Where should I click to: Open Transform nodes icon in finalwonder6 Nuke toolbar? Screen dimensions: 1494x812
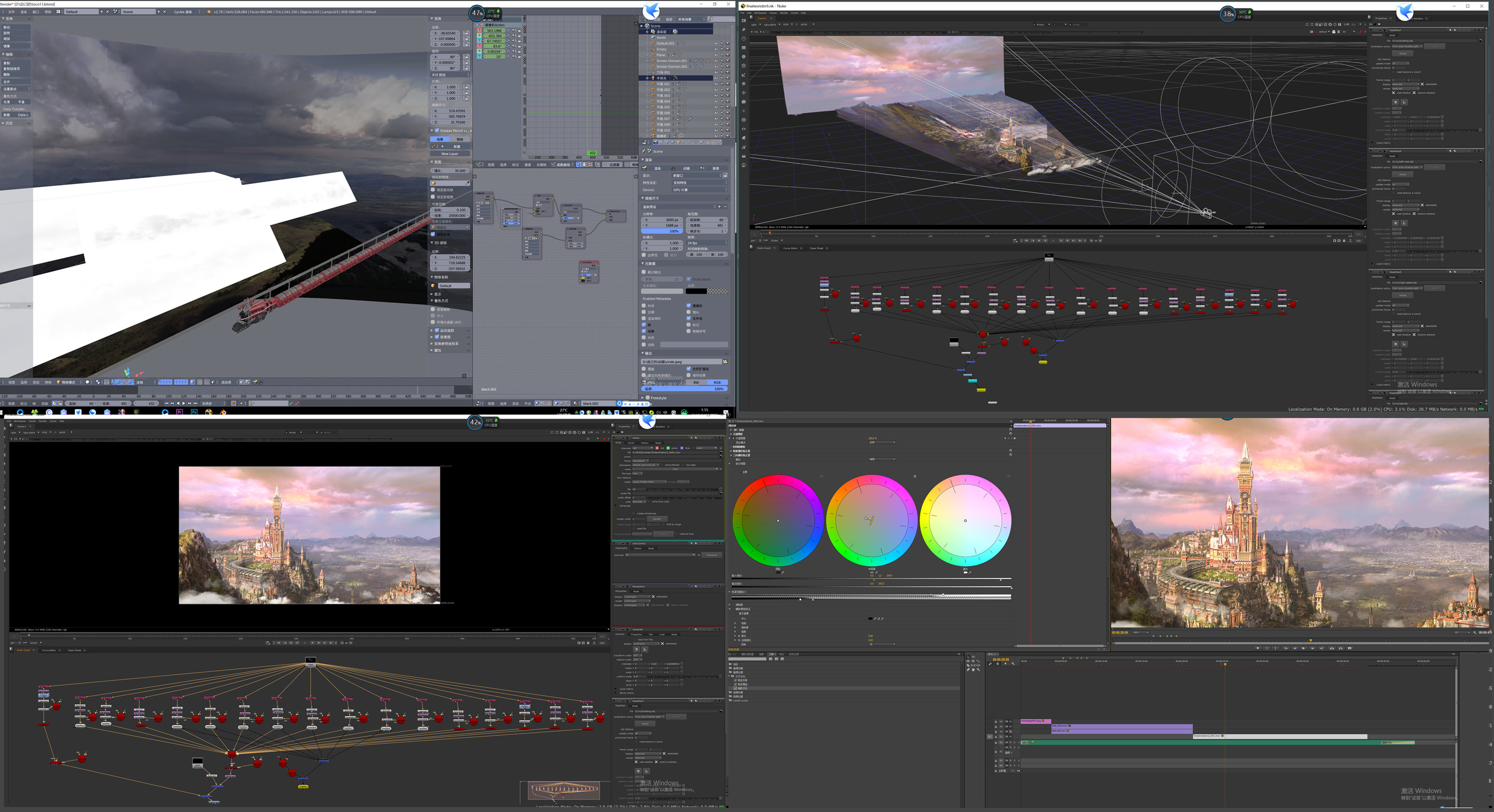744,93
